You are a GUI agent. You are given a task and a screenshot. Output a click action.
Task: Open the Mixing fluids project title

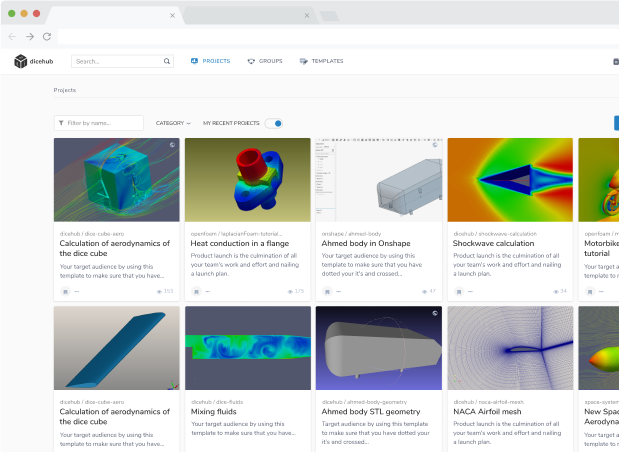coord(214,411)
